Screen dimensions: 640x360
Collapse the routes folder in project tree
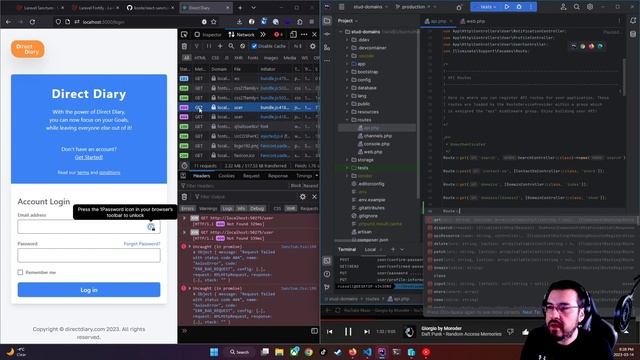347,120
